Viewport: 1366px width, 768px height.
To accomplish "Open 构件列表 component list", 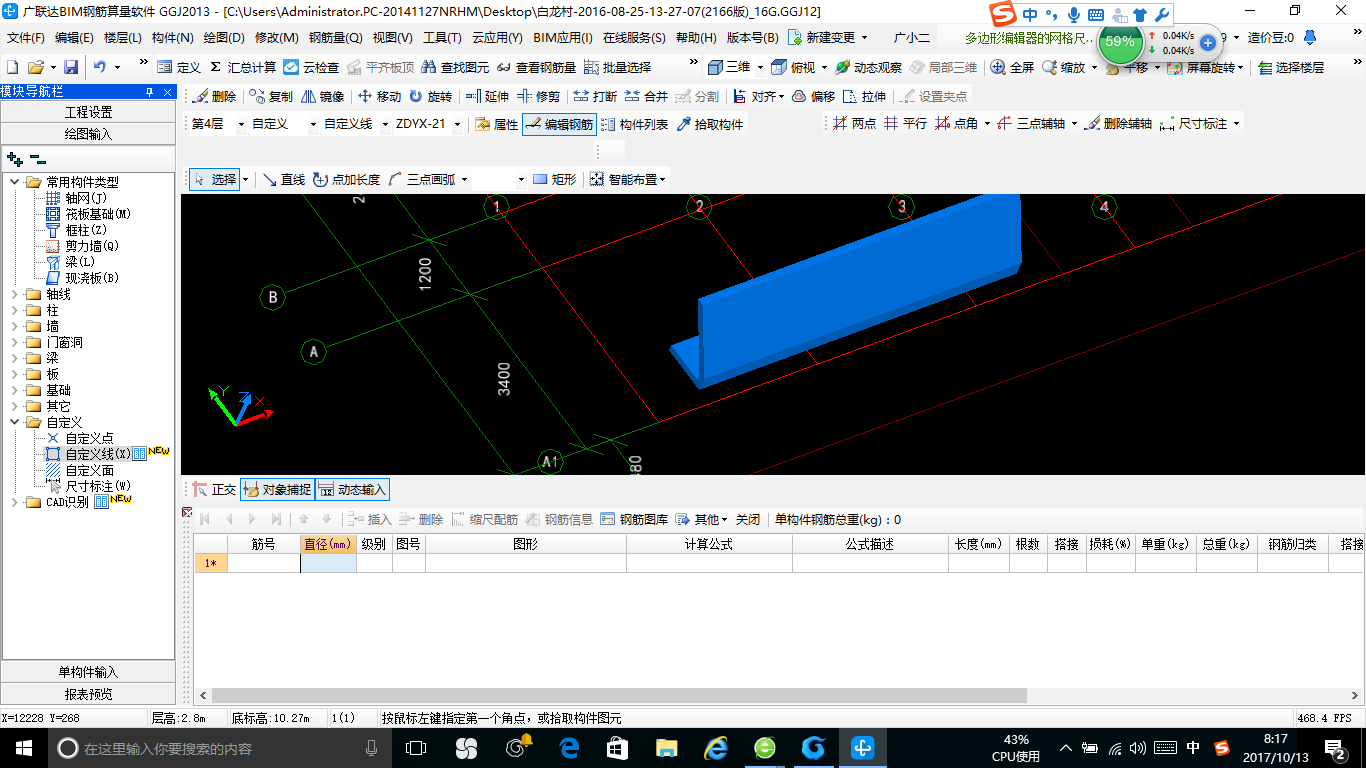I will (x=634, y=125).
